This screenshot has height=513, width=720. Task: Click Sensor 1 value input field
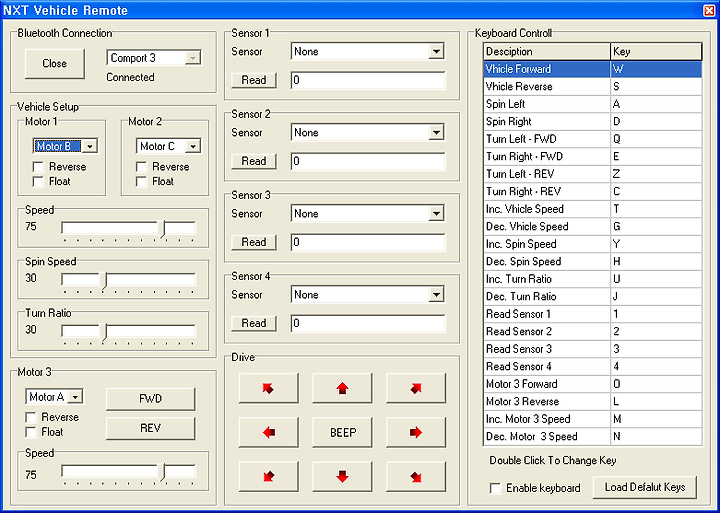pos(368,80)
